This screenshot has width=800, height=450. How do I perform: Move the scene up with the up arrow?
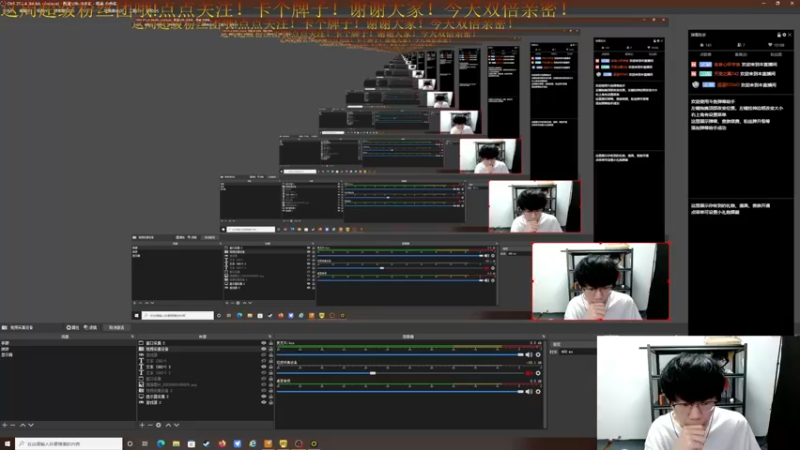coord(22,425)
